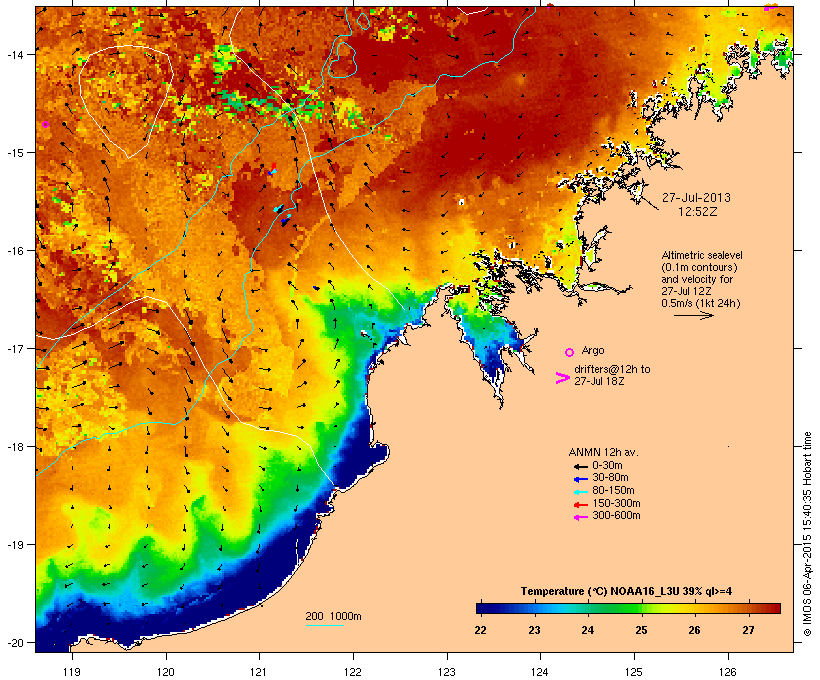
Task: Click the '30-80m' depth label
Action: (610, 478)
